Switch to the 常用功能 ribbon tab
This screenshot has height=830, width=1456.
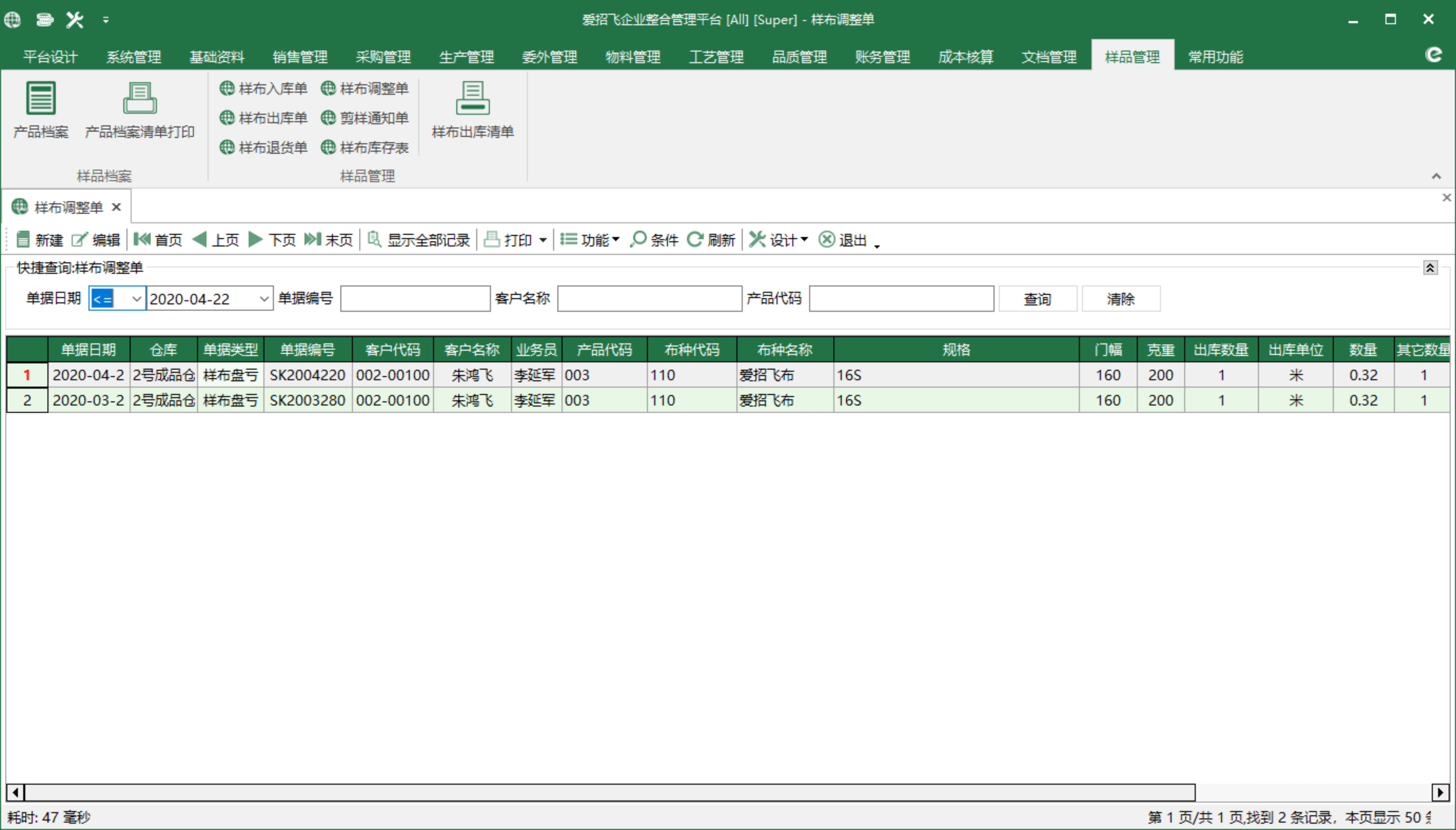click(1215, 57)
